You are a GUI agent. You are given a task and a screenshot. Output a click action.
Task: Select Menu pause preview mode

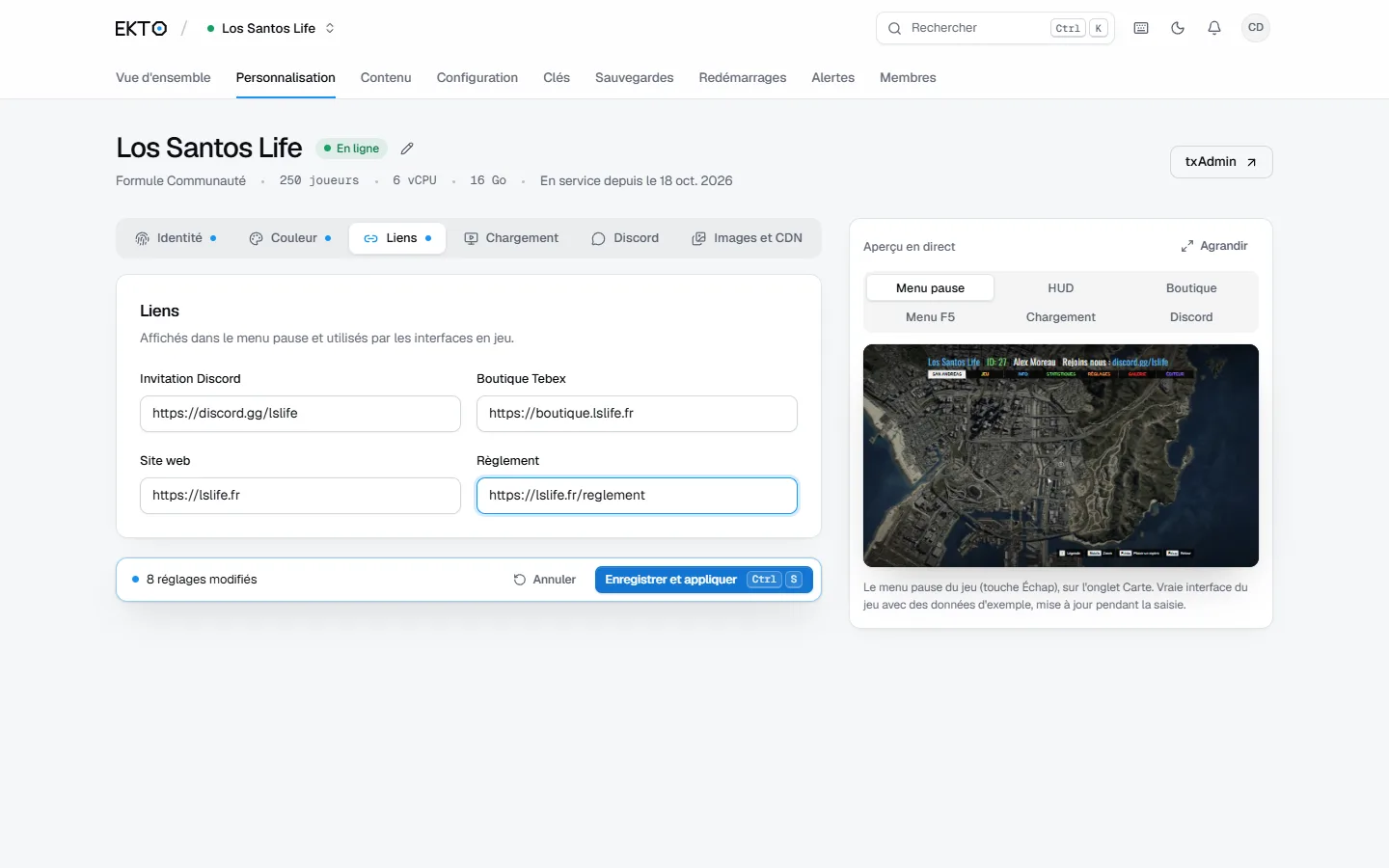(930, 288)
